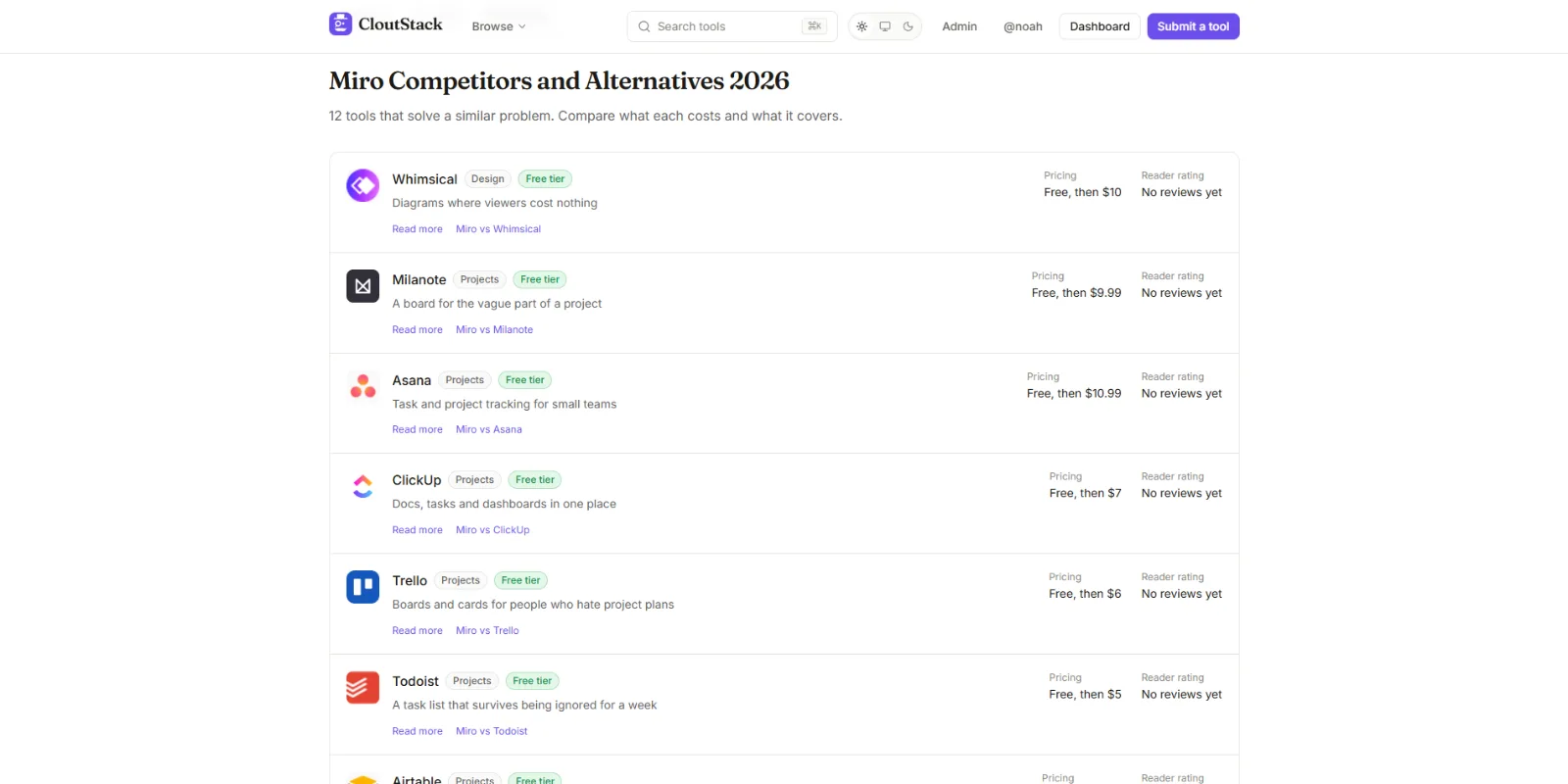The height and width of the screenshot is (784, 1568).
Task: Click the 'Free, then $10.99' price
Action: (x=1074, y=394)
